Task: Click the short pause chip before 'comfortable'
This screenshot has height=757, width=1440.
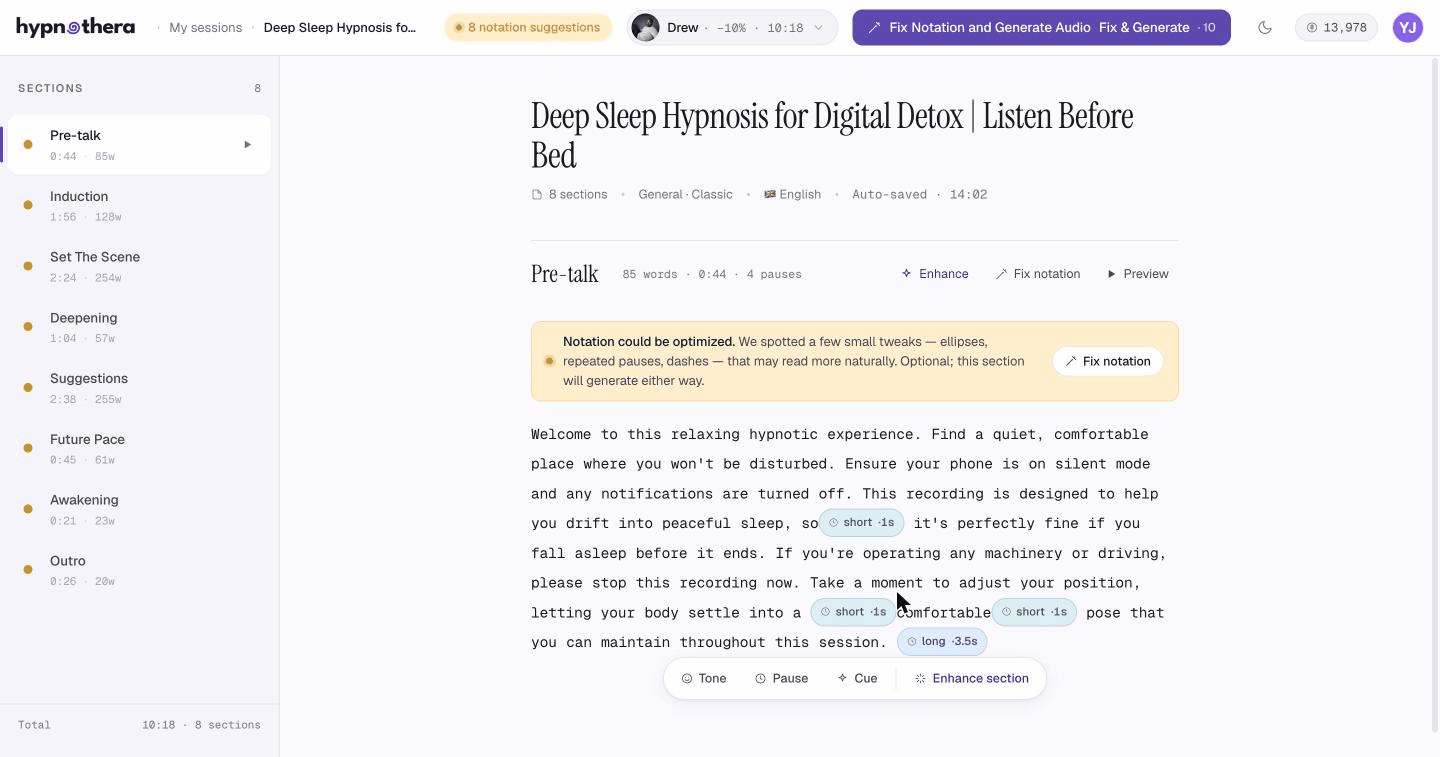Action: [853, 612]
